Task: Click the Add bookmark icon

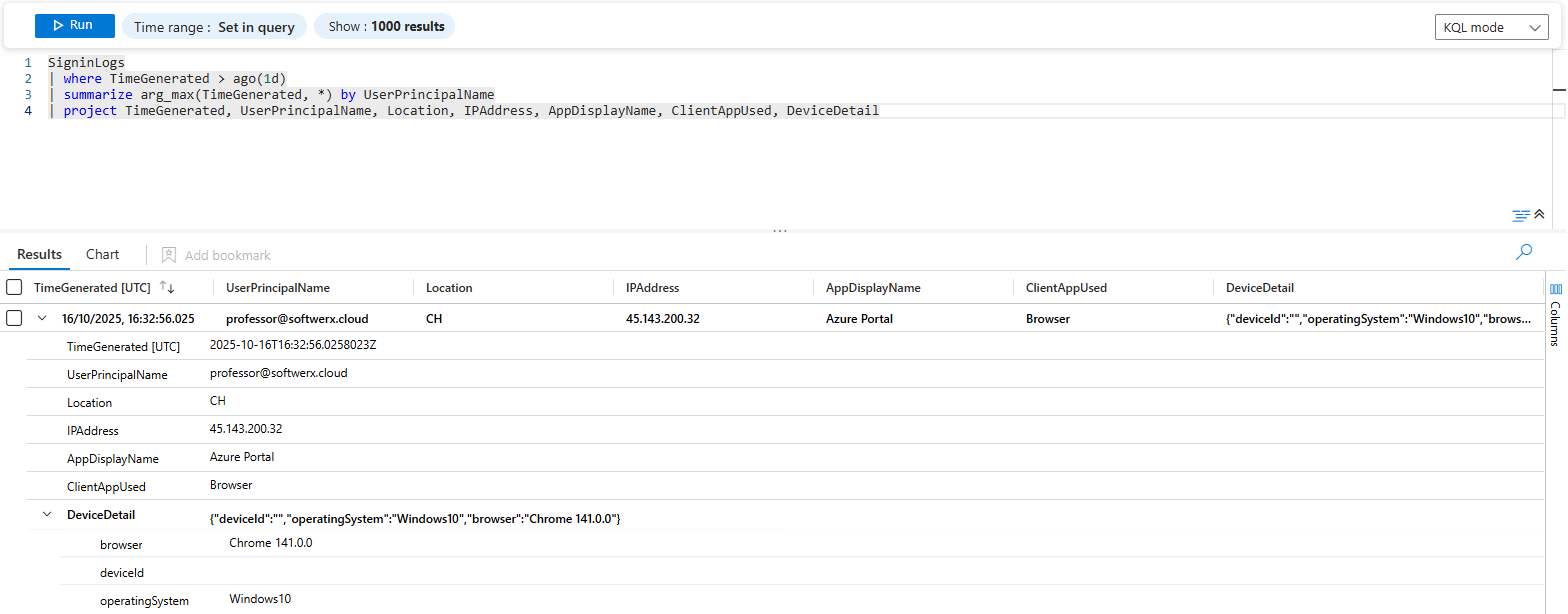Action: click(169, 255)
